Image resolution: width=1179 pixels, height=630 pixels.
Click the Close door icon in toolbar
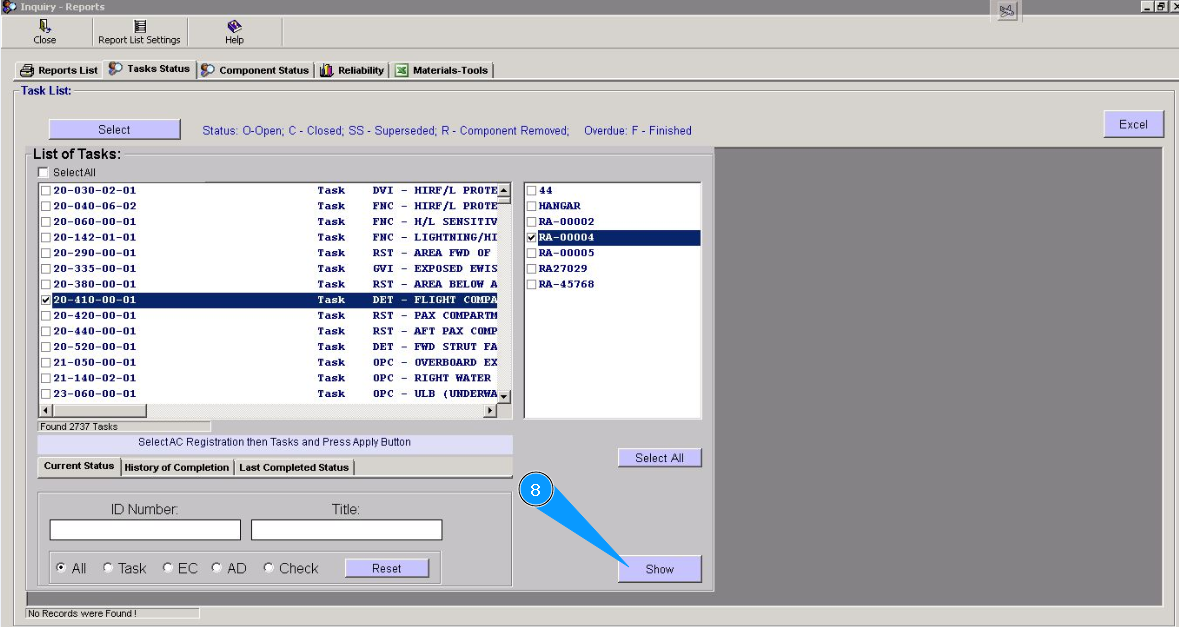point(44,26)
